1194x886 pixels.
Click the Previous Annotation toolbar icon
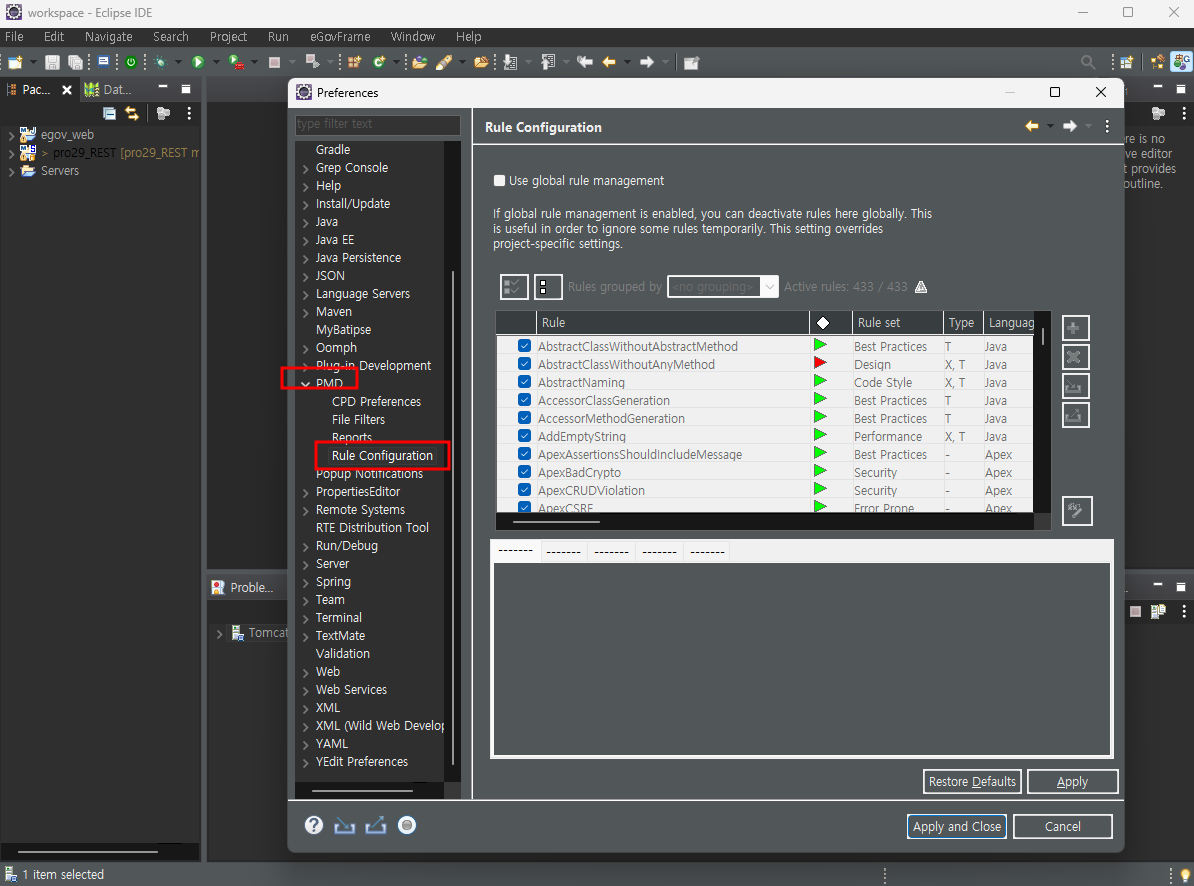tap(548, 62)
